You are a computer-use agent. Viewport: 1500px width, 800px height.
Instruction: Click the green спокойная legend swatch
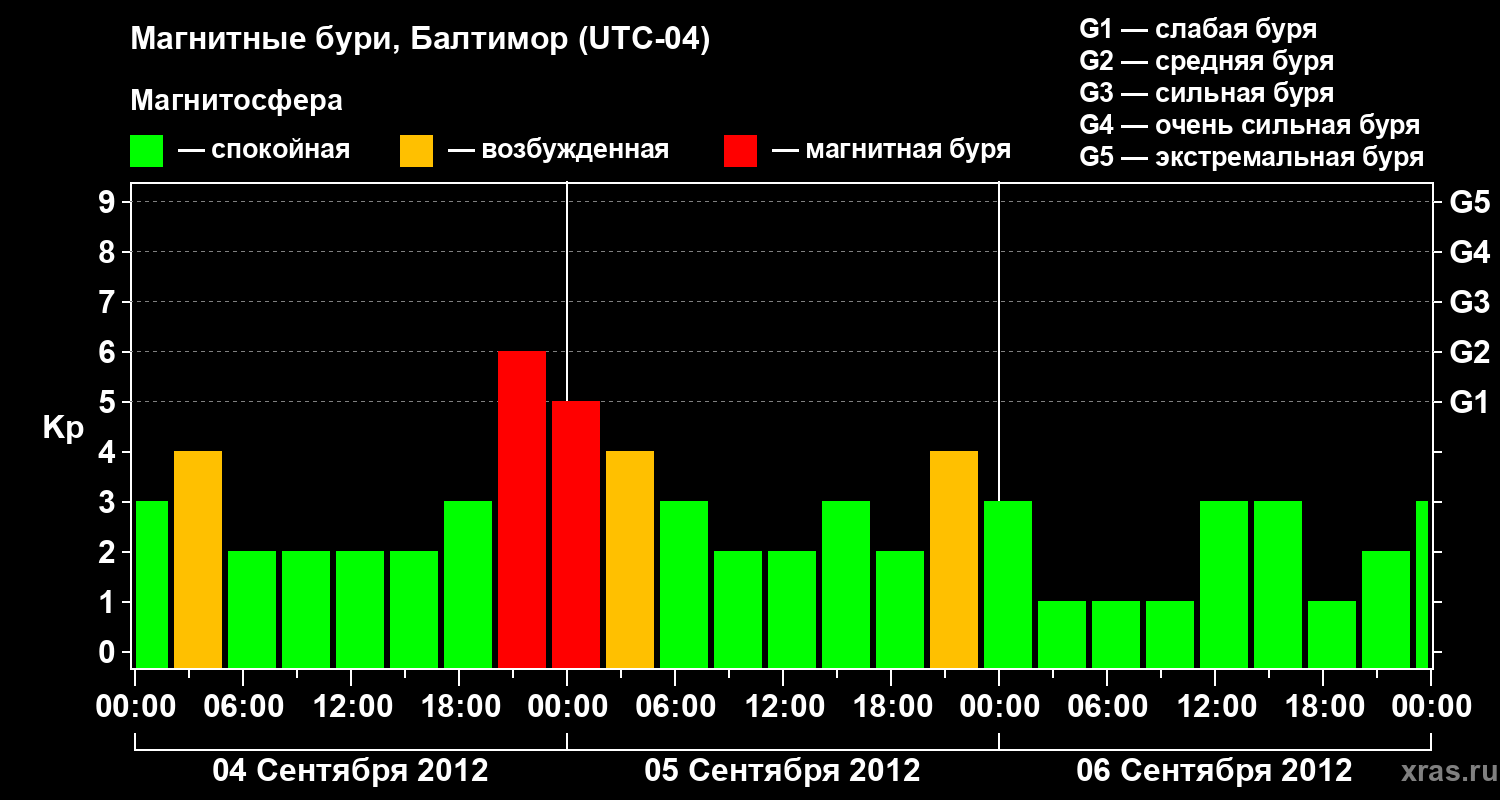(147, 151)
